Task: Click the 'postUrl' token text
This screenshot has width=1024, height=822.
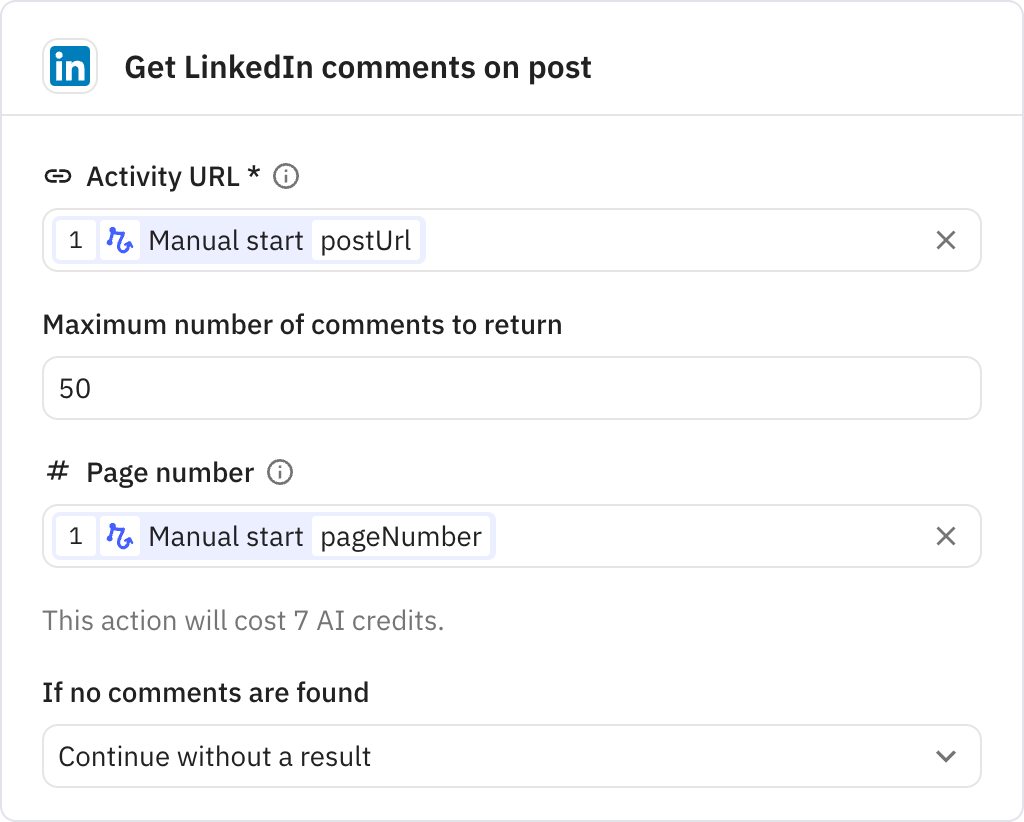Action: [368, 240]
